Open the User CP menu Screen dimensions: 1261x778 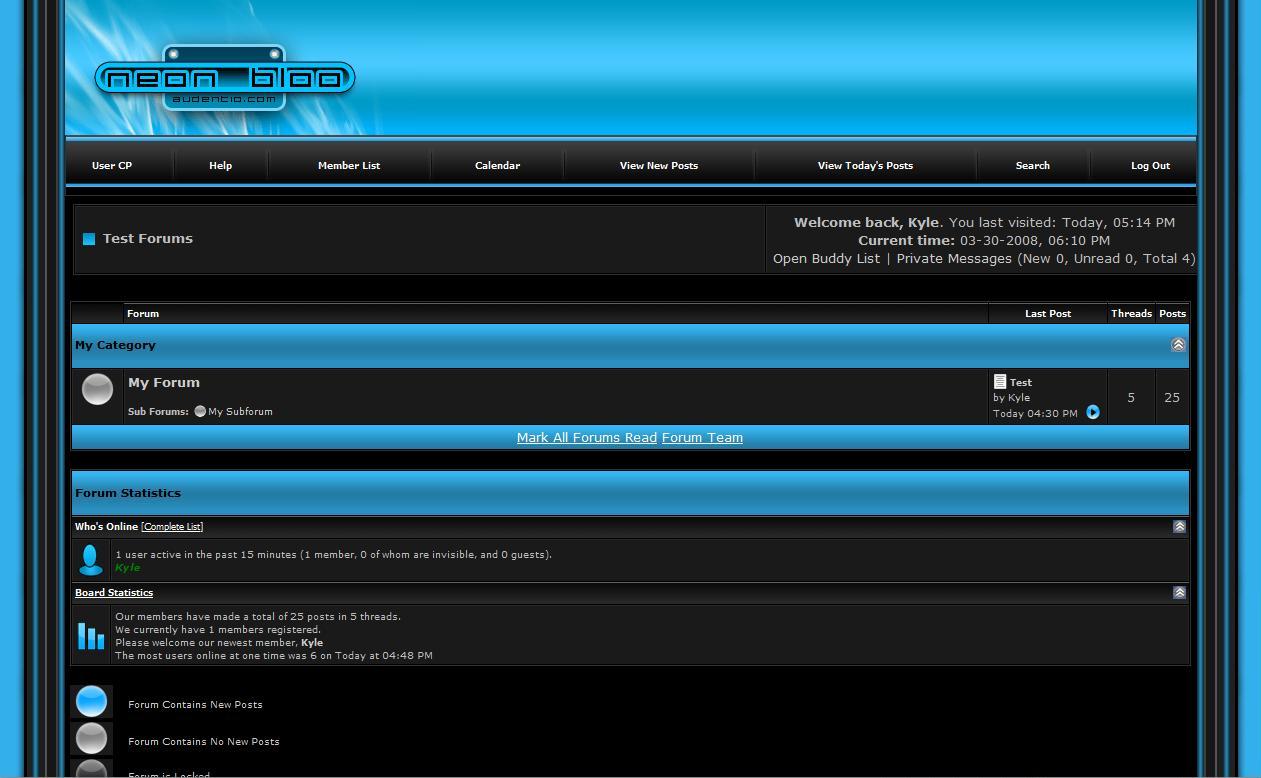point(112,166)
